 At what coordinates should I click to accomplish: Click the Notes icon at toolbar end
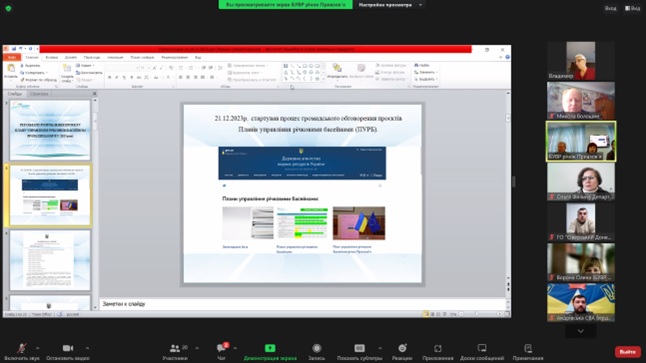click(x=528, y=349)
